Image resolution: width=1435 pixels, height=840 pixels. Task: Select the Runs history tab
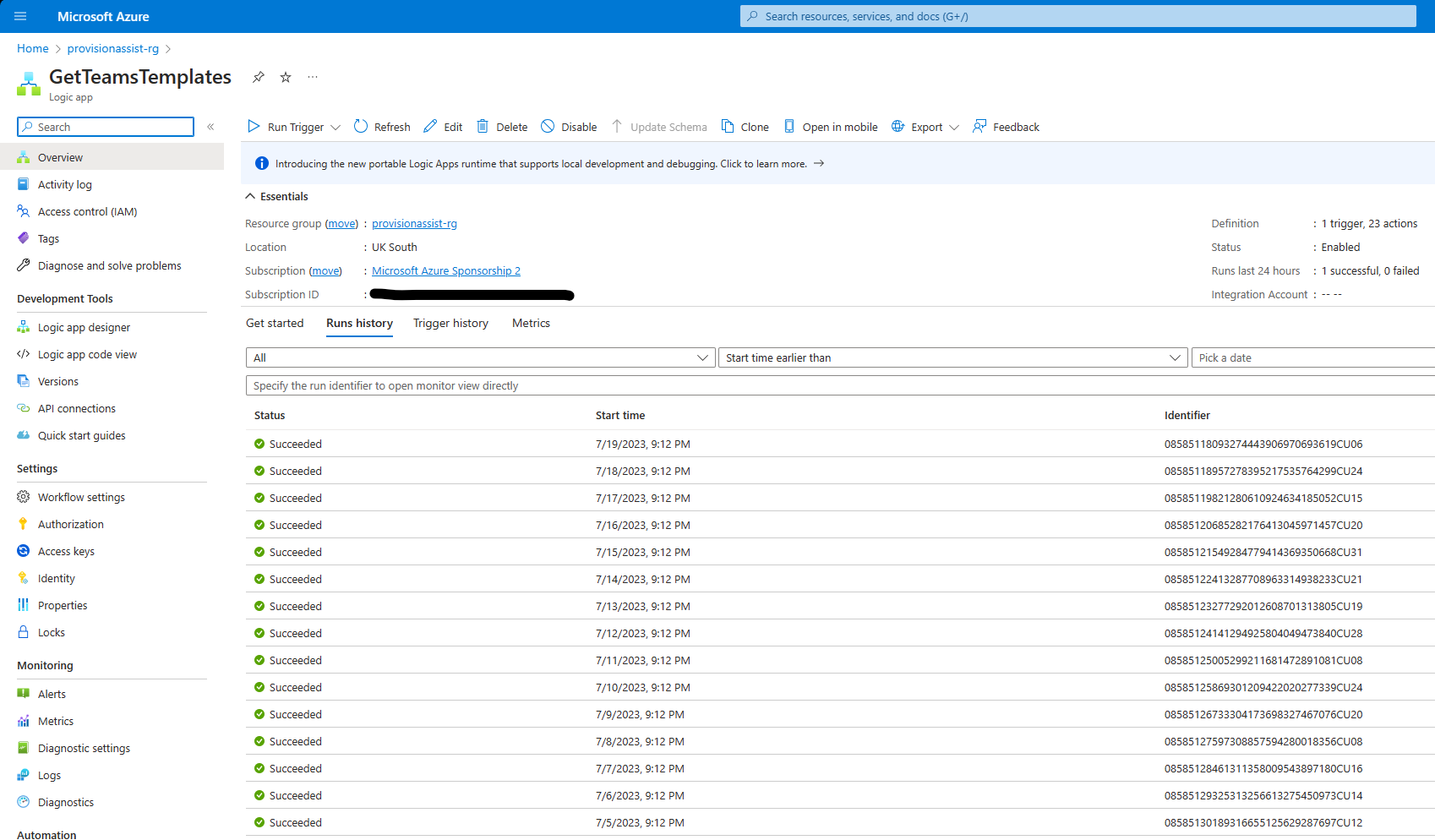[359, 323]
